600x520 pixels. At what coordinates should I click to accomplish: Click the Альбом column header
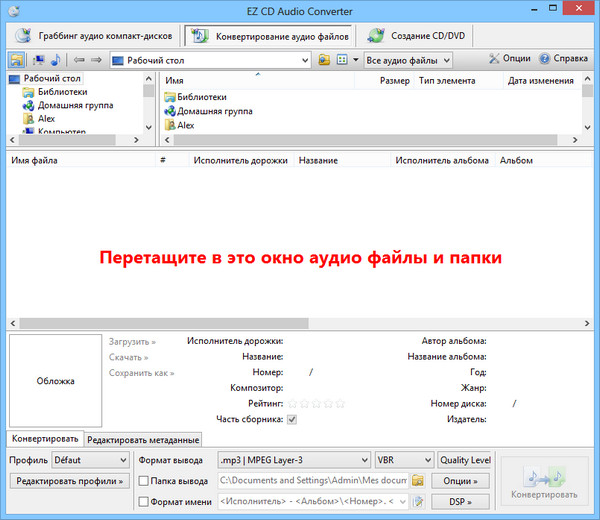[543, 160]
